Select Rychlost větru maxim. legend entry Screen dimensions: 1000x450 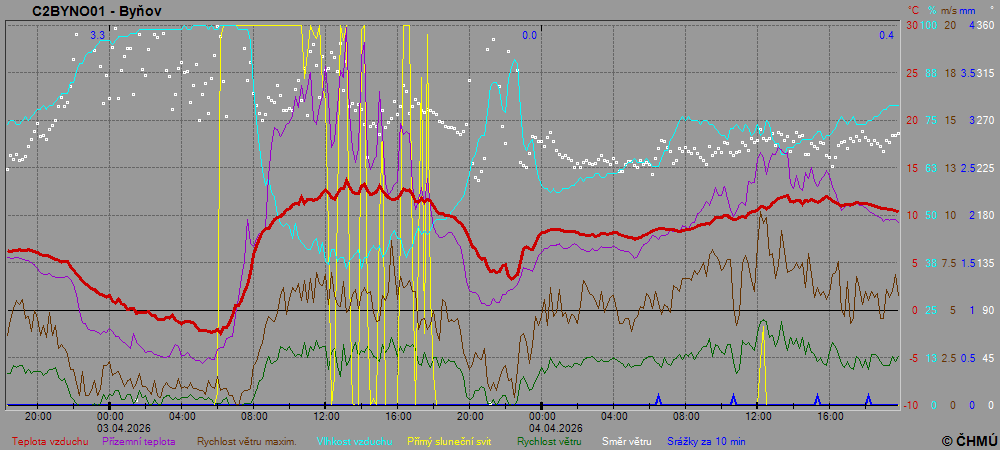[x=247, y=440]
